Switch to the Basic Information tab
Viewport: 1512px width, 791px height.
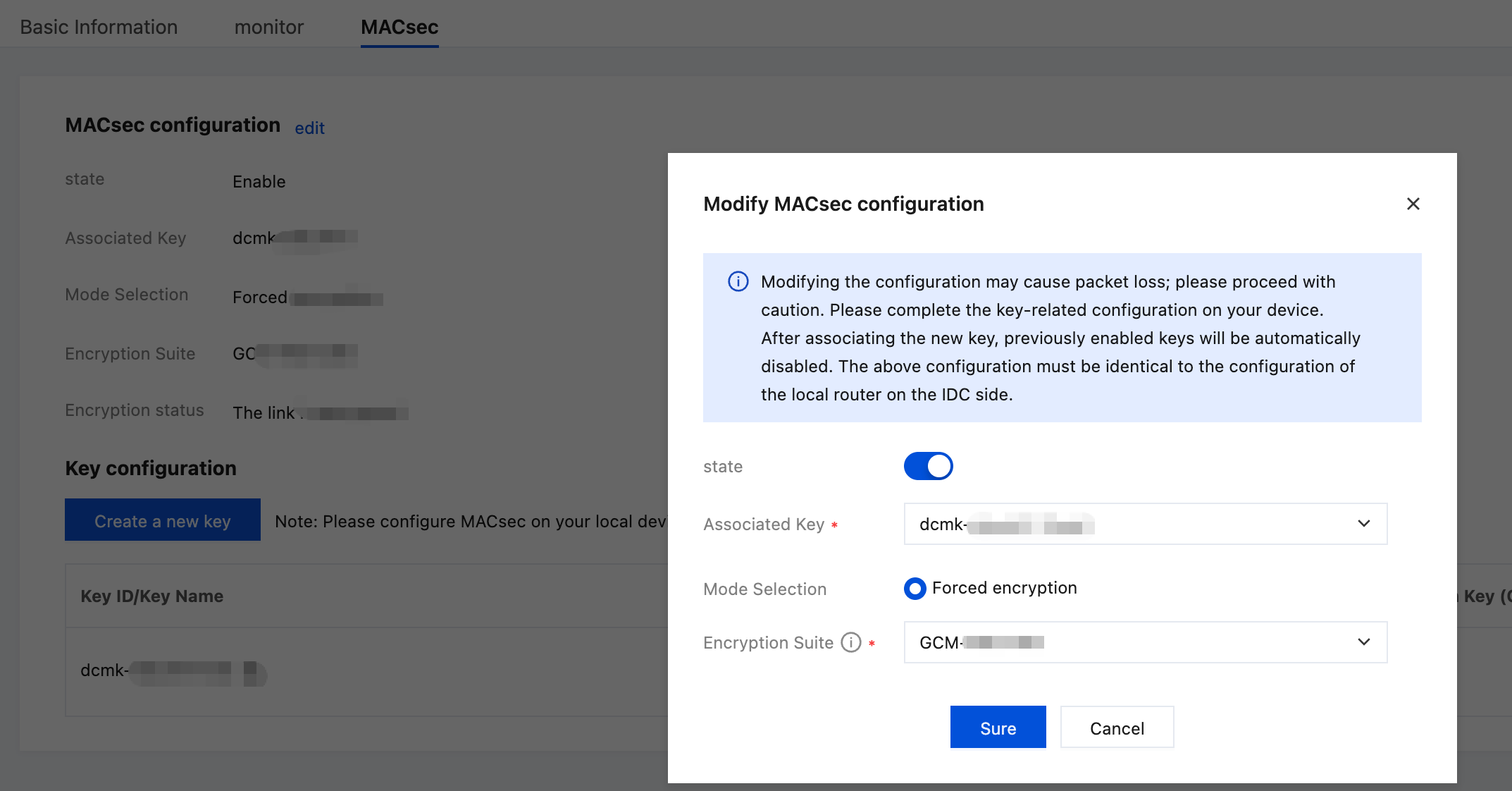click(x=99, y=27)
